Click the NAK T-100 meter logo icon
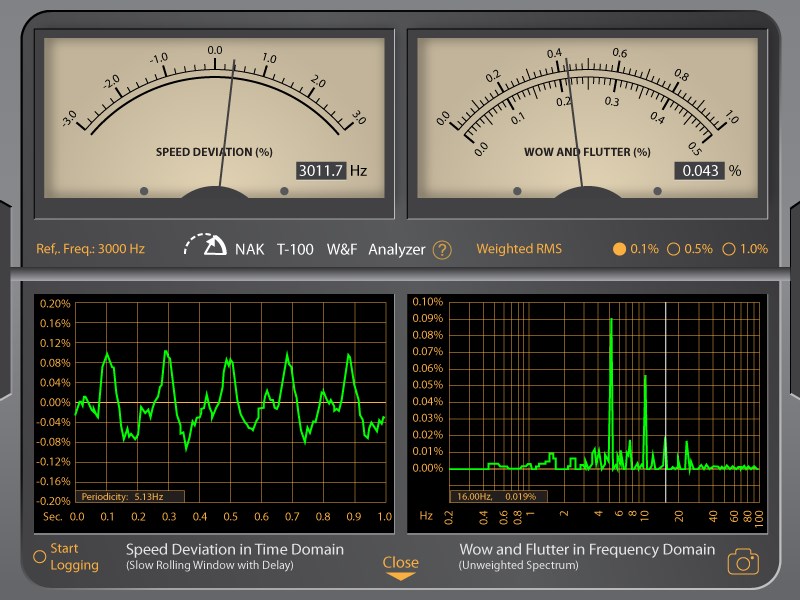The width and height of the screenshot is (800, 600). 205,244
